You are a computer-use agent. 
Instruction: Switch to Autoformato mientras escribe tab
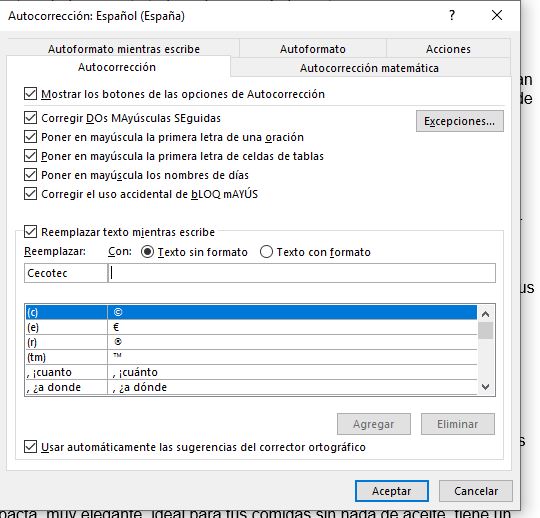124,49
